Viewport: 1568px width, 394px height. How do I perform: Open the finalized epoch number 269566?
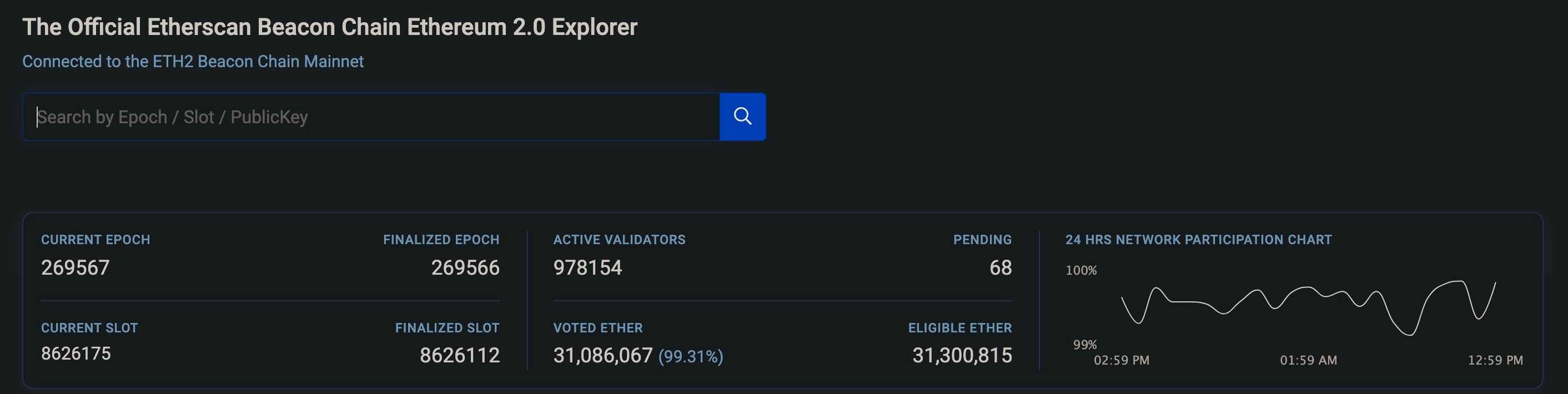pos(465,267)
